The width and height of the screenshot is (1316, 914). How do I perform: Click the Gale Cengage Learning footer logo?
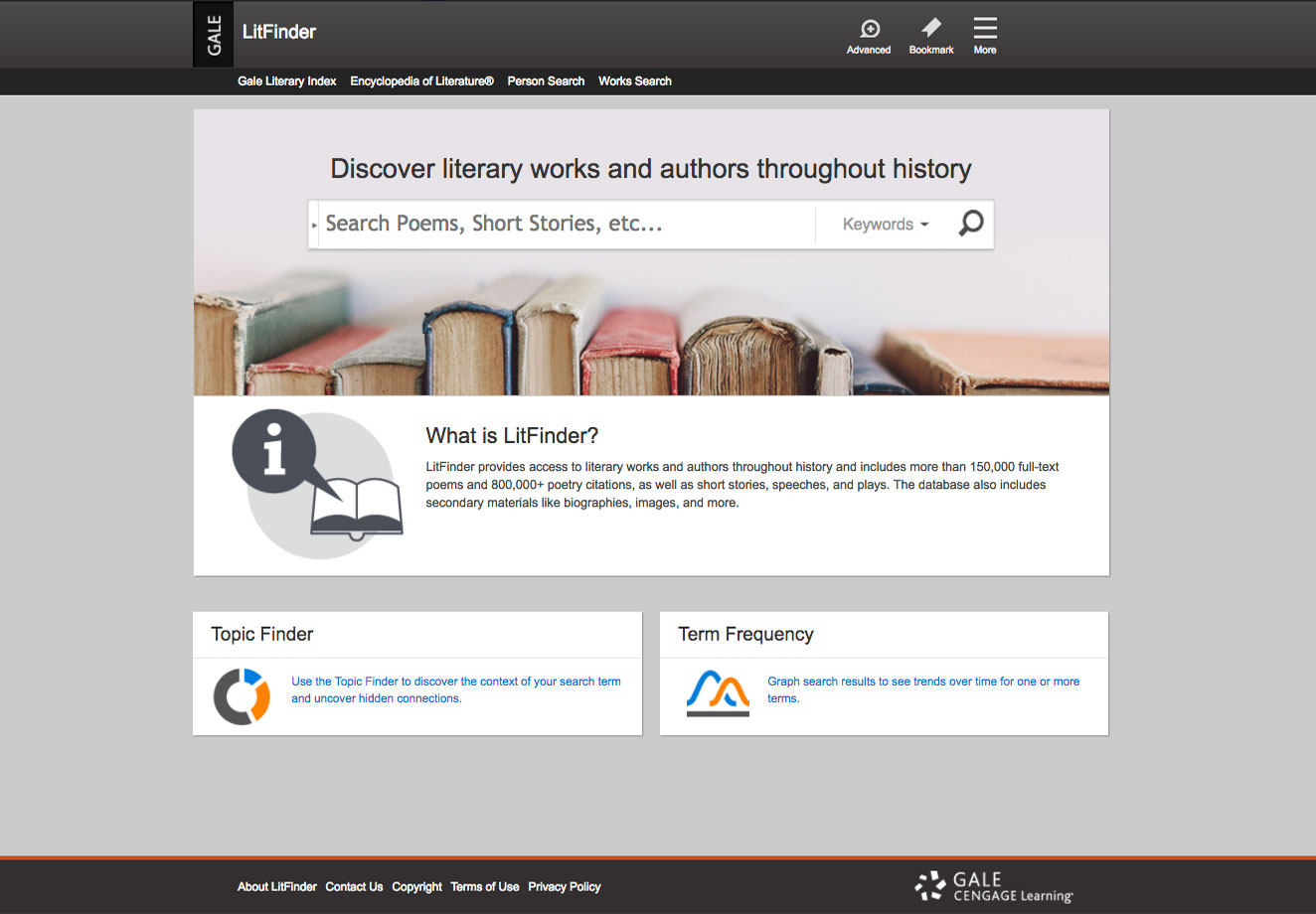tap(994, 886)
